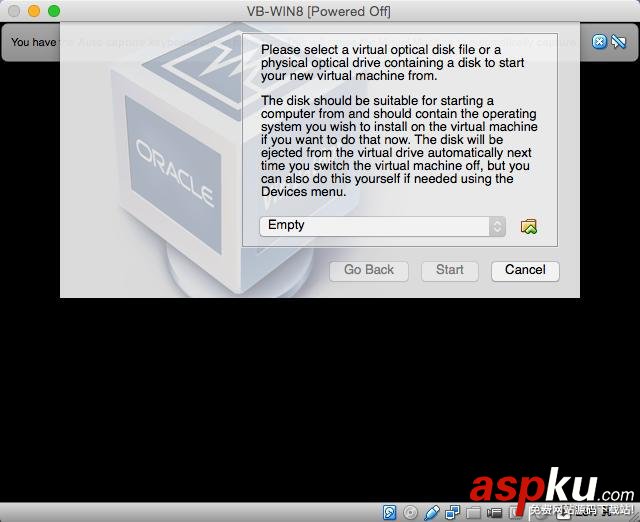Click the grayed-out close window button
The width and height of the screenshot is (640, 522).
pos(14,11)
